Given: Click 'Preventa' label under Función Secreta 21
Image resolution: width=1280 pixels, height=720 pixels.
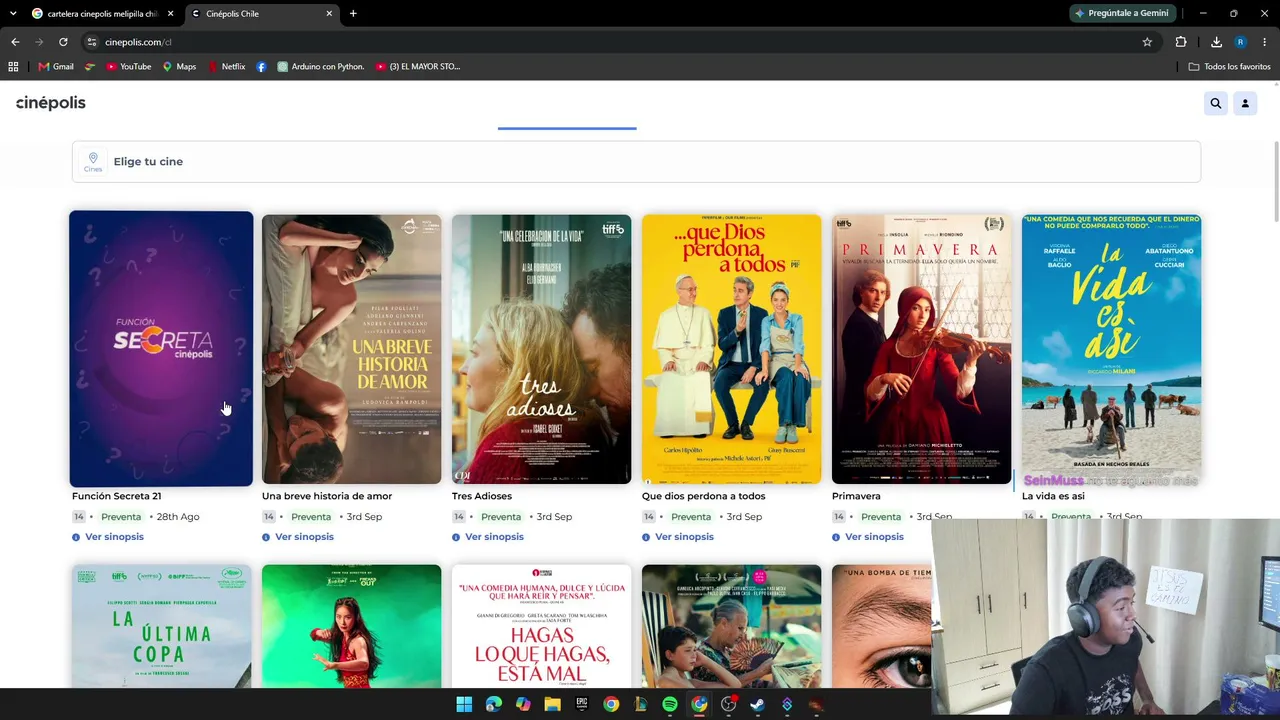Looking at the screenshot, I should [121, 517].
